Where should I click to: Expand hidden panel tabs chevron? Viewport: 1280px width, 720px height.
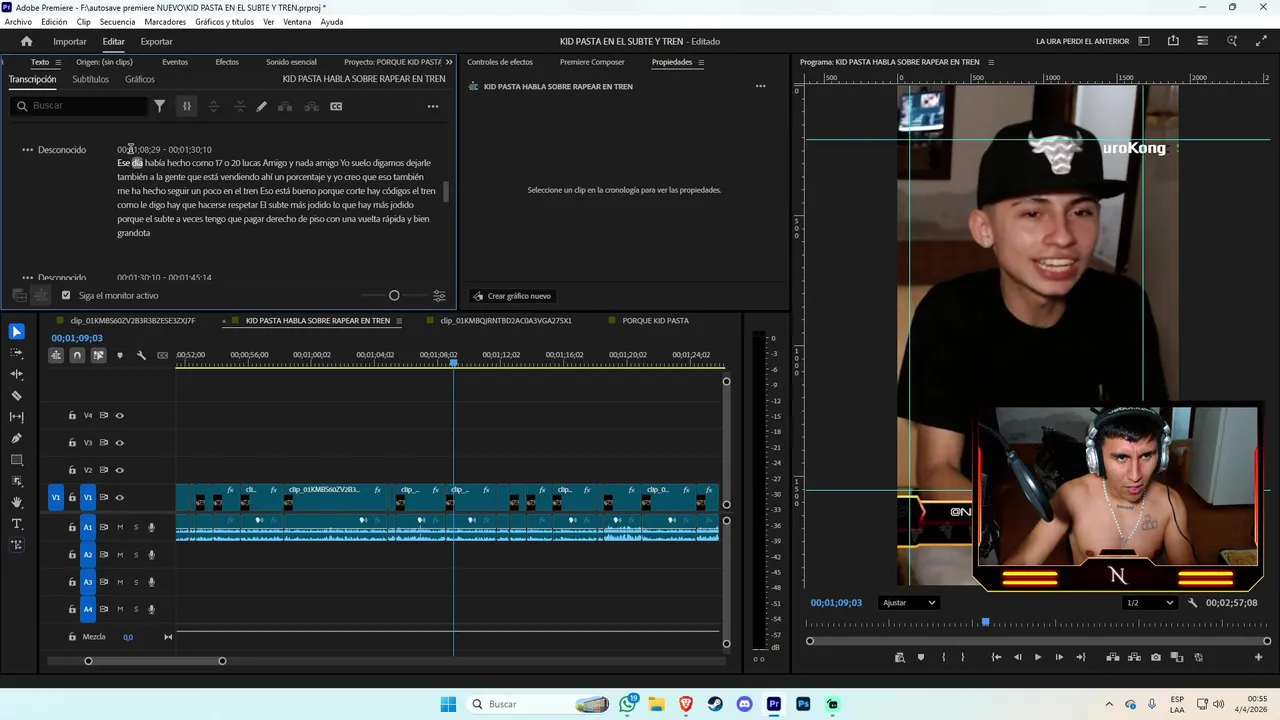pyautogui.click(x=448, y=62)
